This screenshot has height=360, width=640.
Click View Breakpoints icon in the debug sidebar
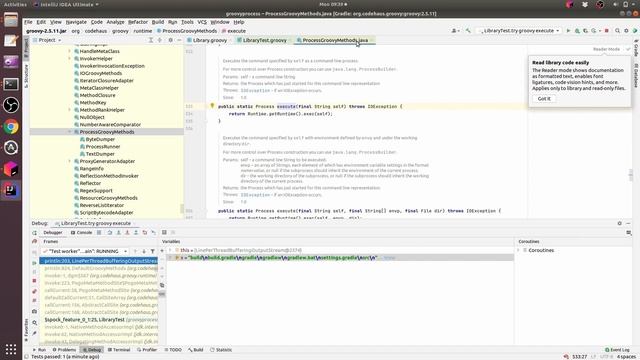coord(34,291)
